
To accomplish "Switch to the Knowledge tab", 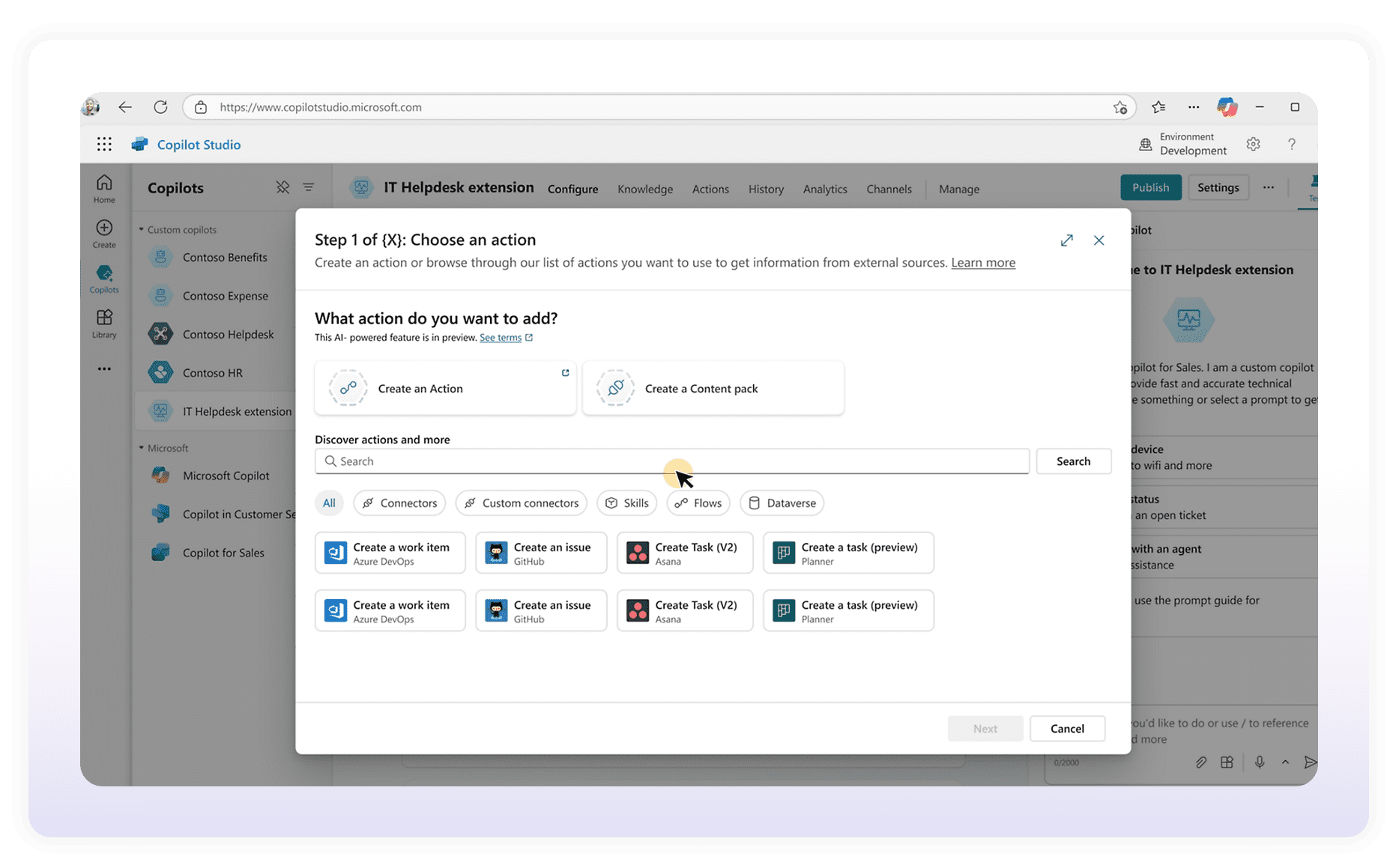I will click(x=644, y=189).
